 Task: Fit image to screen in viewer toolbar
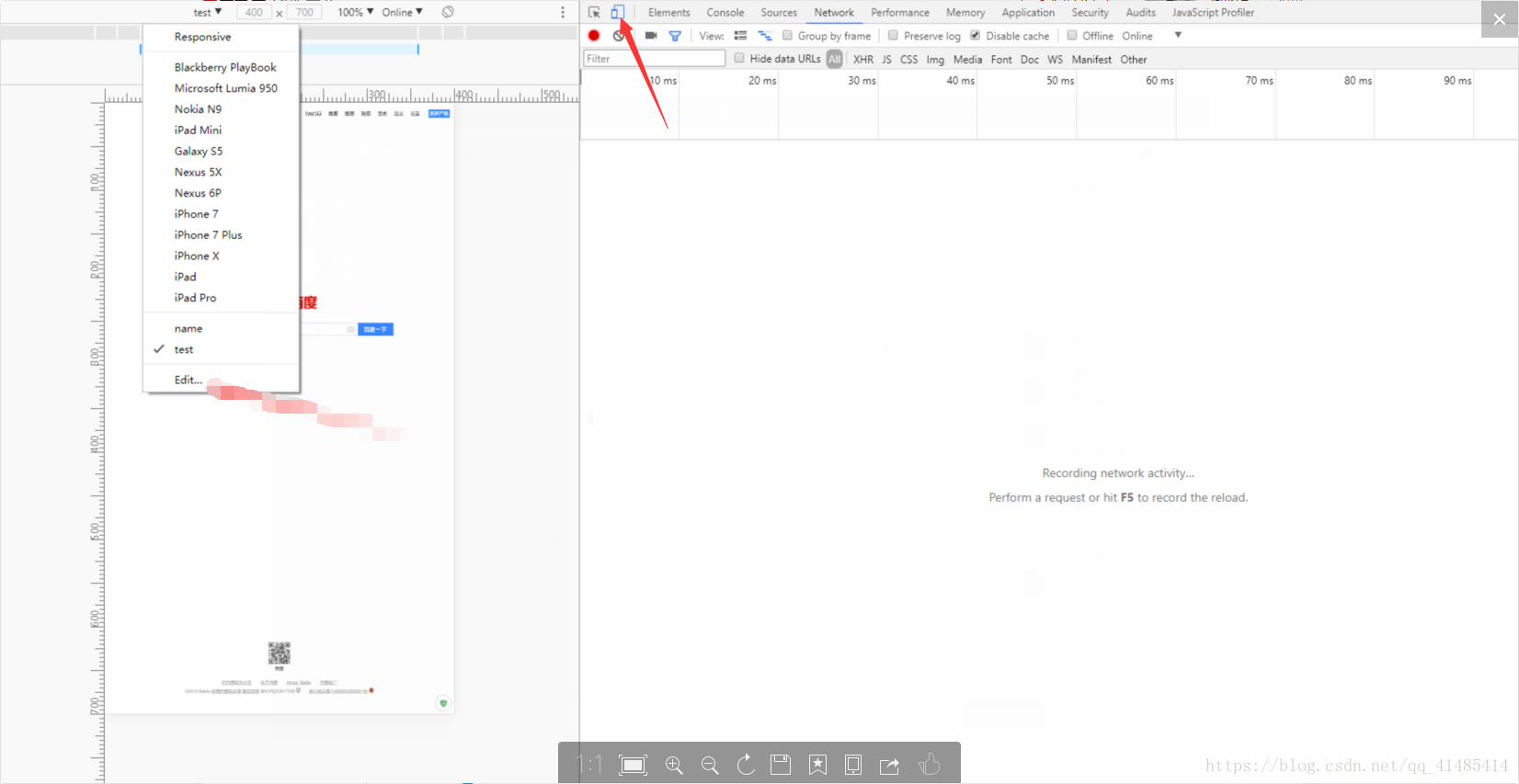(x=633, y=765)
